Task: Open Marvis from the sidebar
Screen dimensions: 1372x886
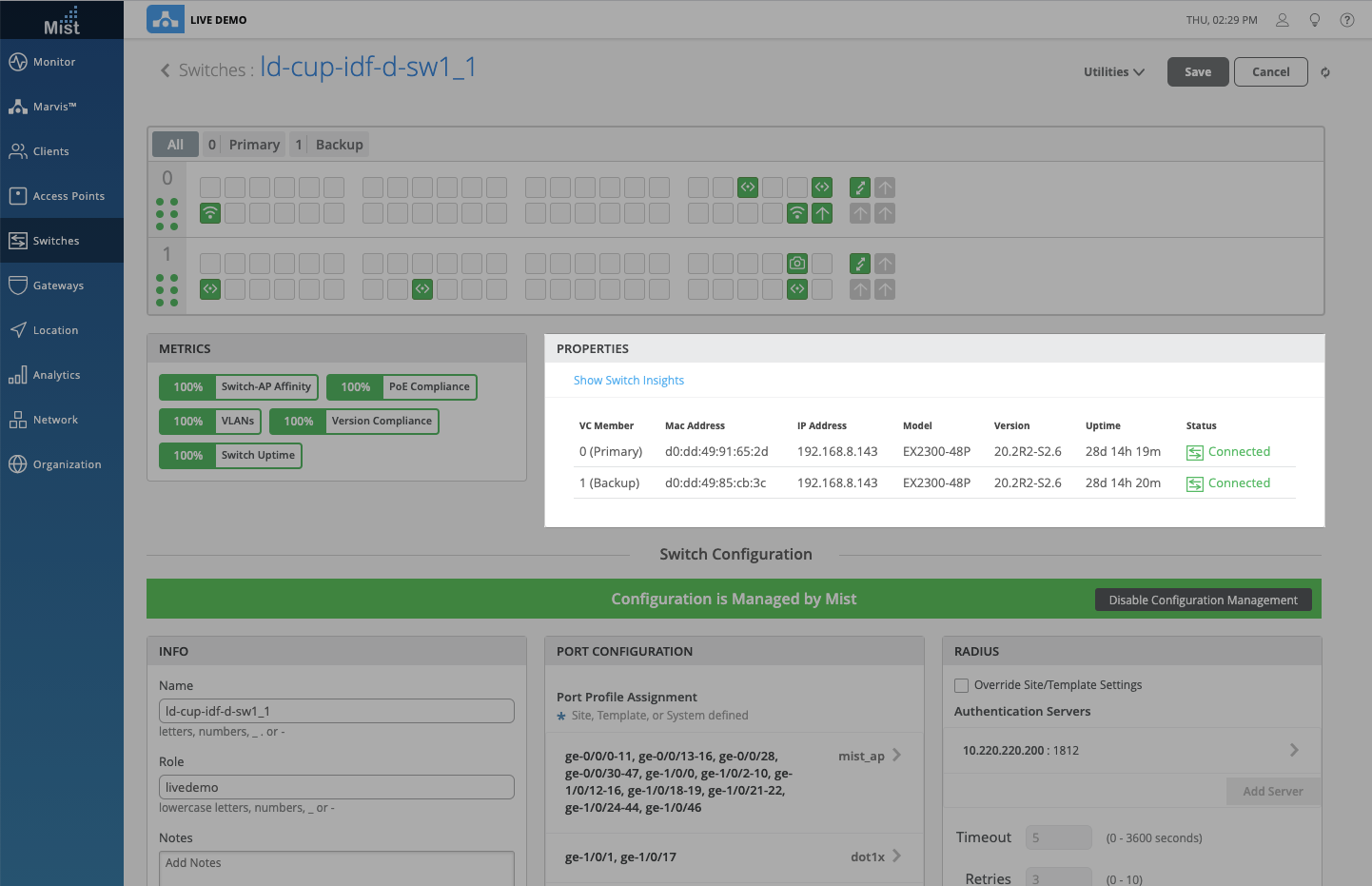Action: 54,107
